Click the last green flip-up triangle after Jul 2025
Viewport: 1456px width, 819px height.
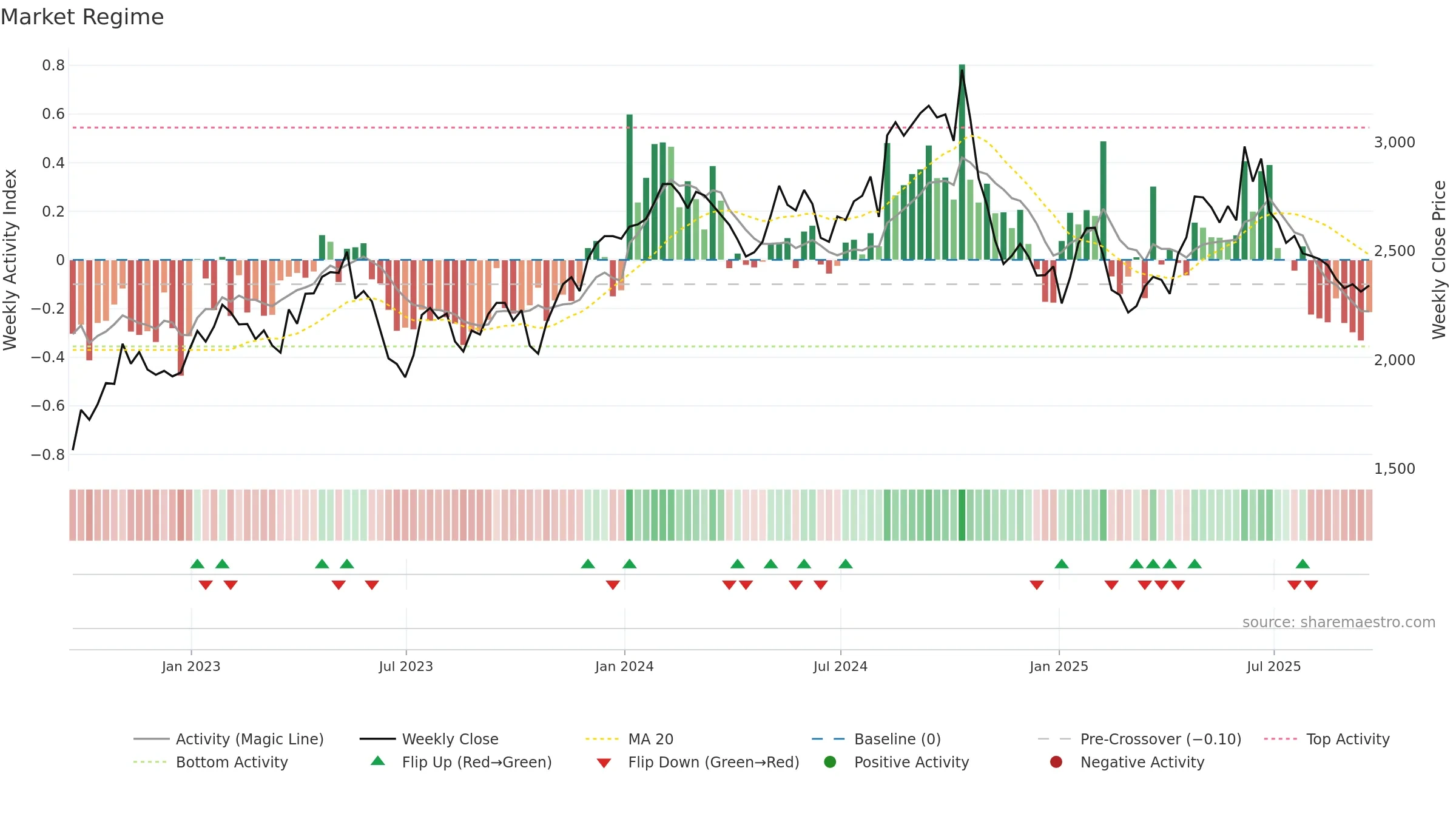[x=1303, y=564]
